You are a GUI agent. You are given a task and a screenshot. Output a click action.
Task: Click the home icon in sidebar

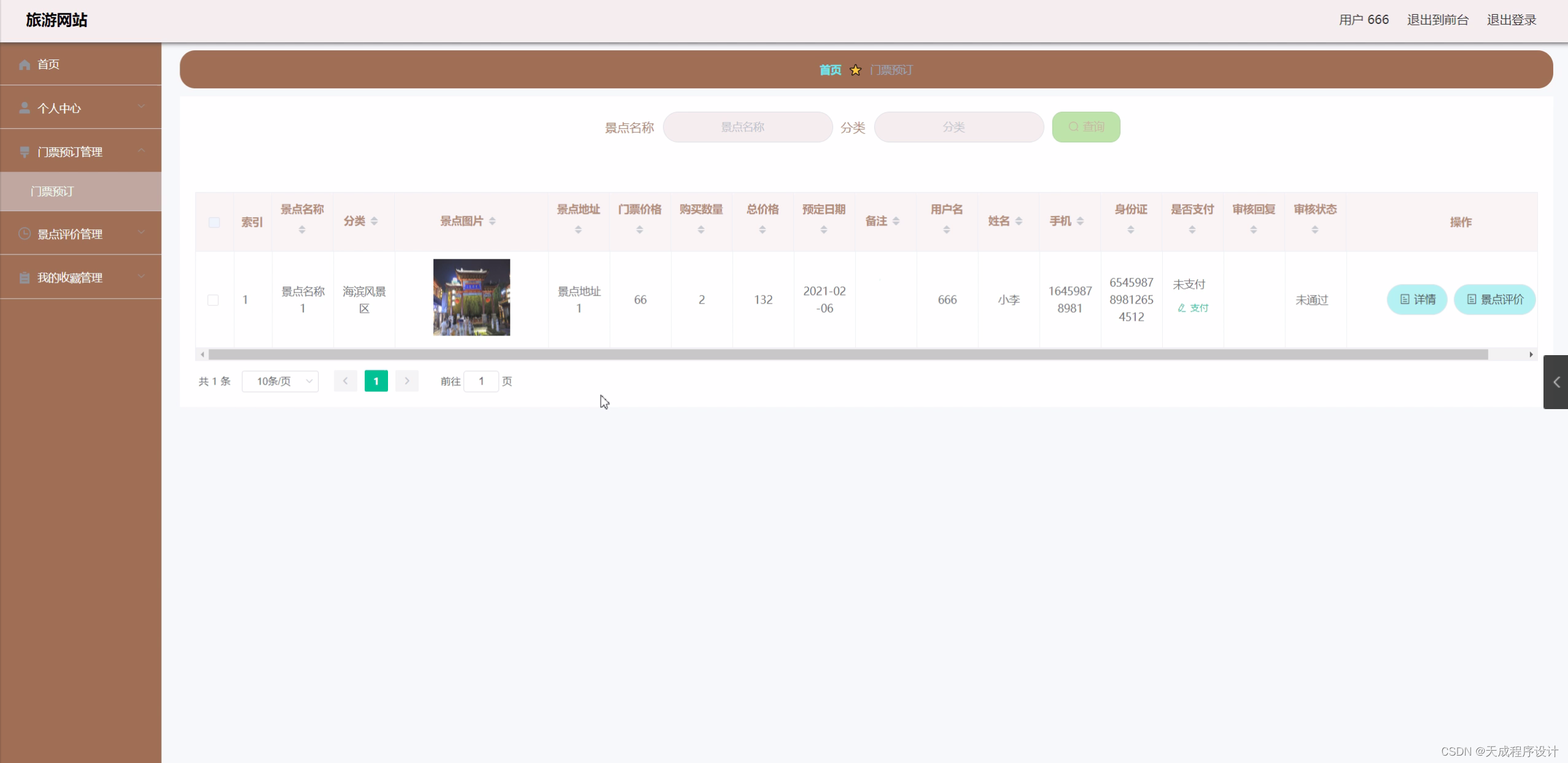25,64
